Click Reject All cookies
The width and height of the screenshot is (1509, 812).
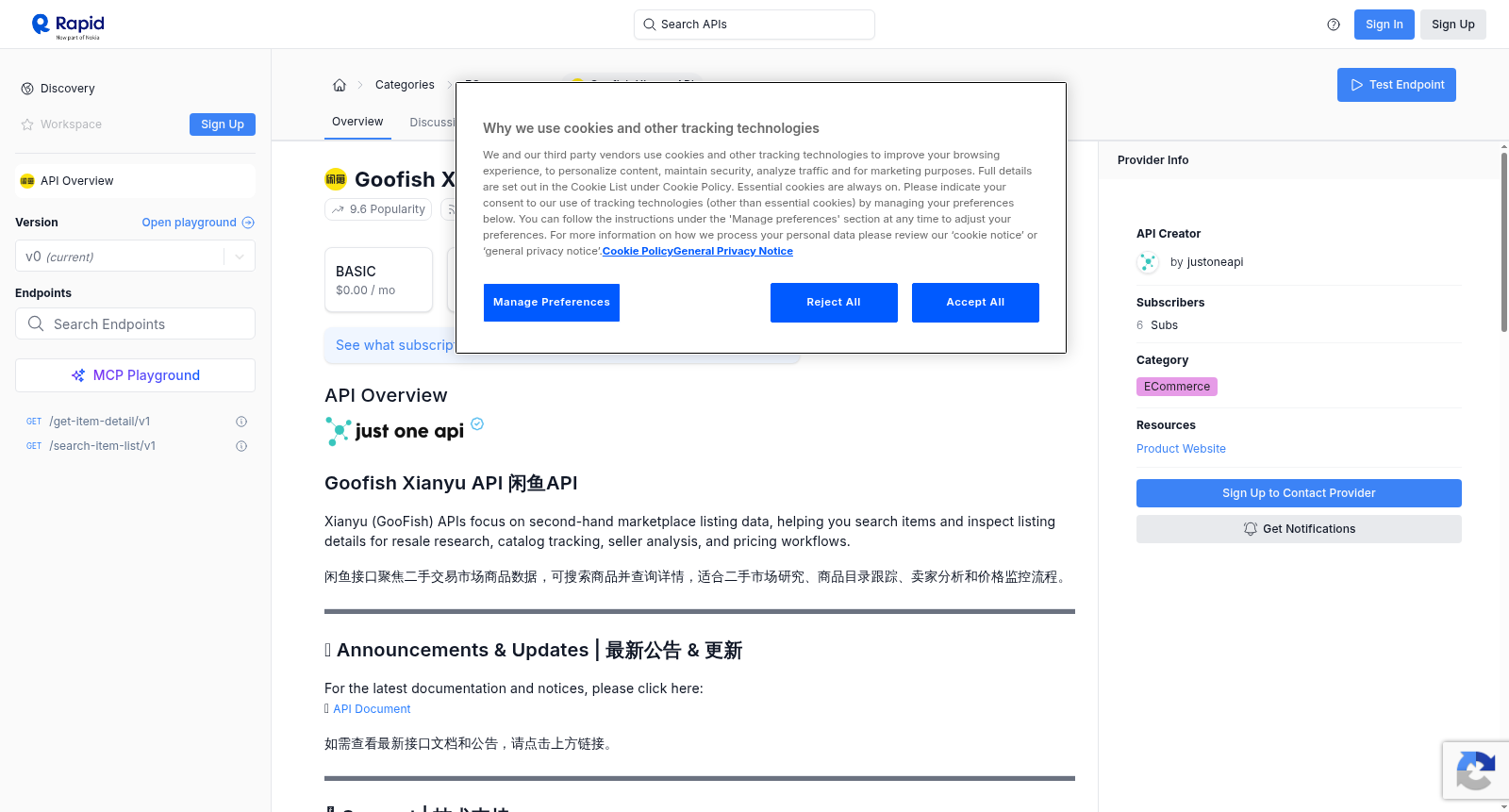tap(834, 303)
